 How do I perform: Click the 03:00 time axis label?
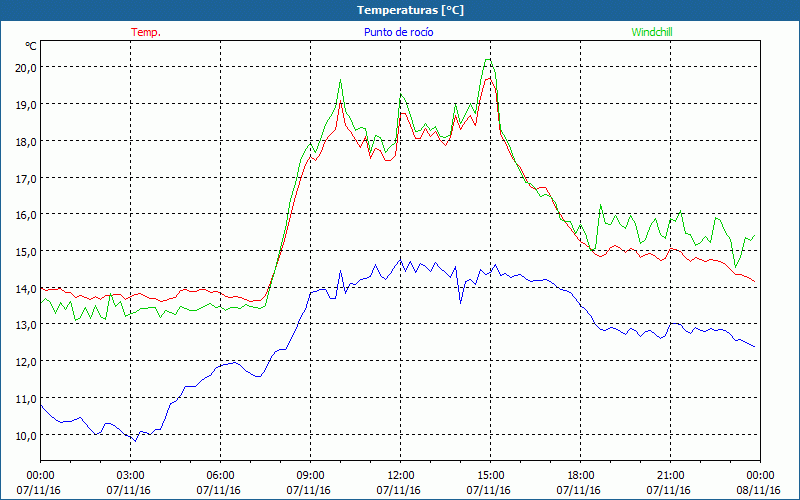[131, 475]
